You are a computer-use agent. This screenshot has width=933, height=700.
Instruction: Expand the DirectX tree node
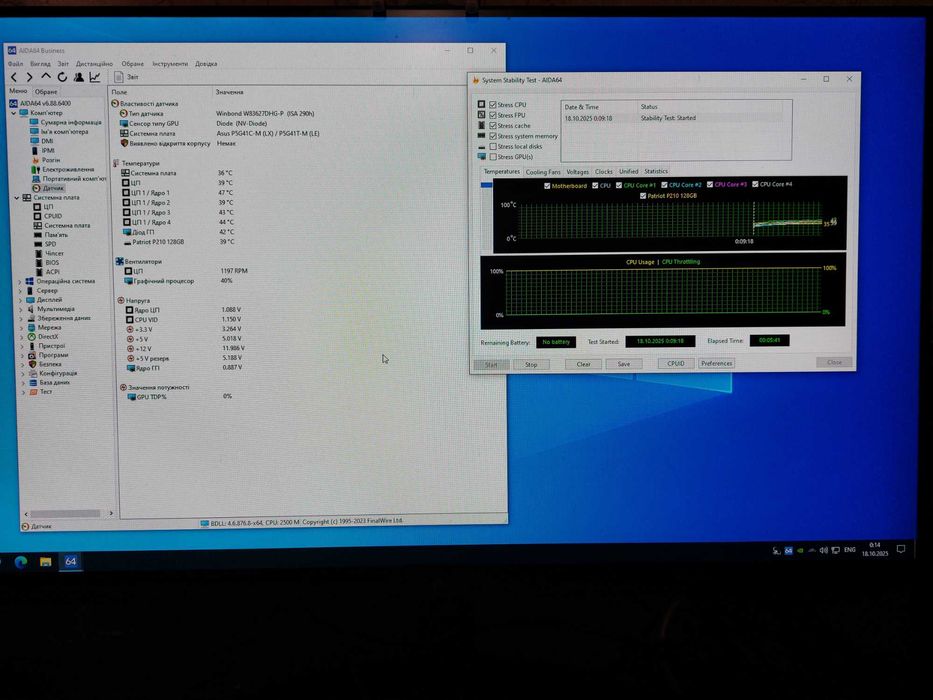22,337
